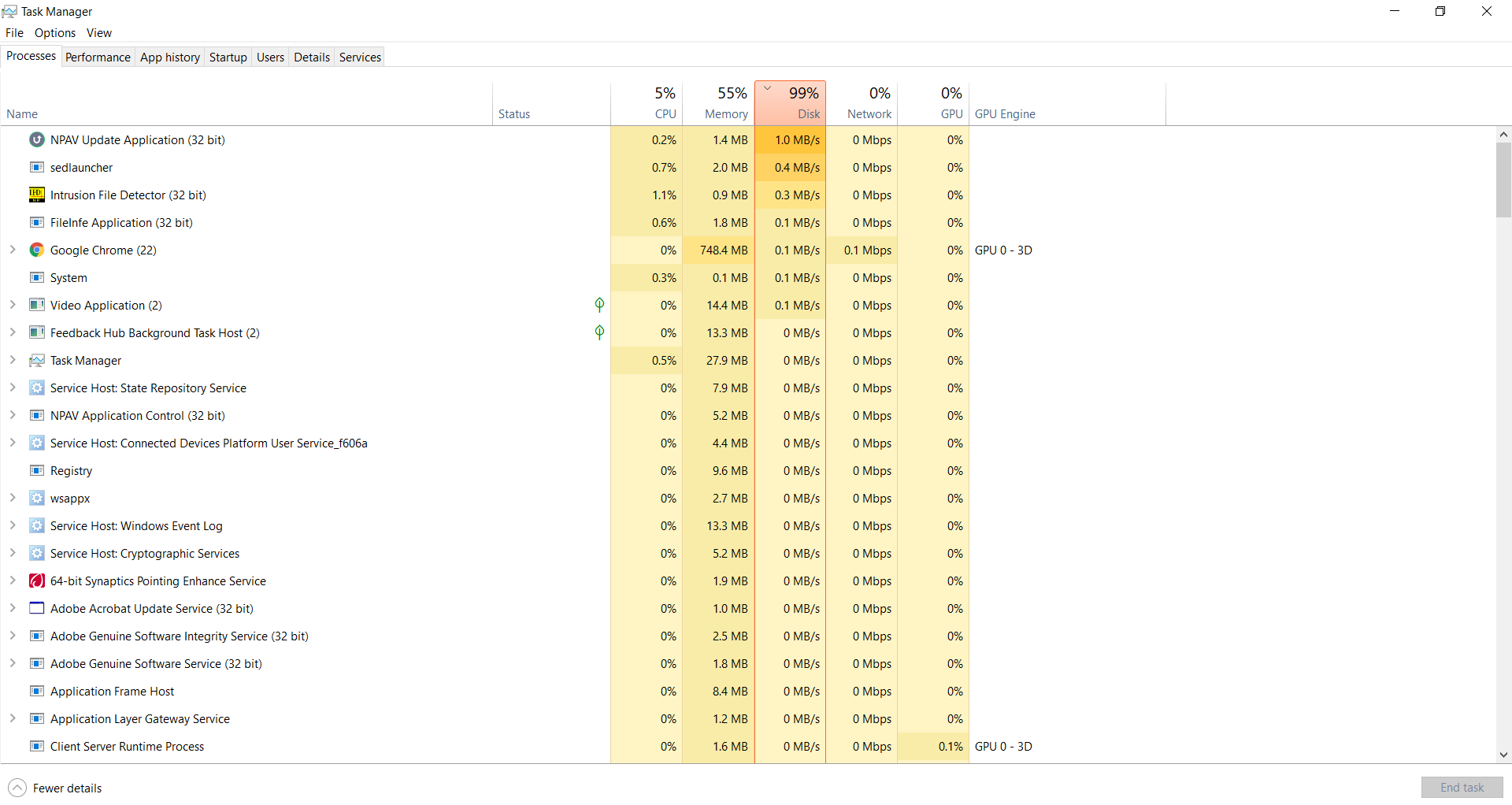
Task: Click Fewer details button
Action: (x=55, y=788)
